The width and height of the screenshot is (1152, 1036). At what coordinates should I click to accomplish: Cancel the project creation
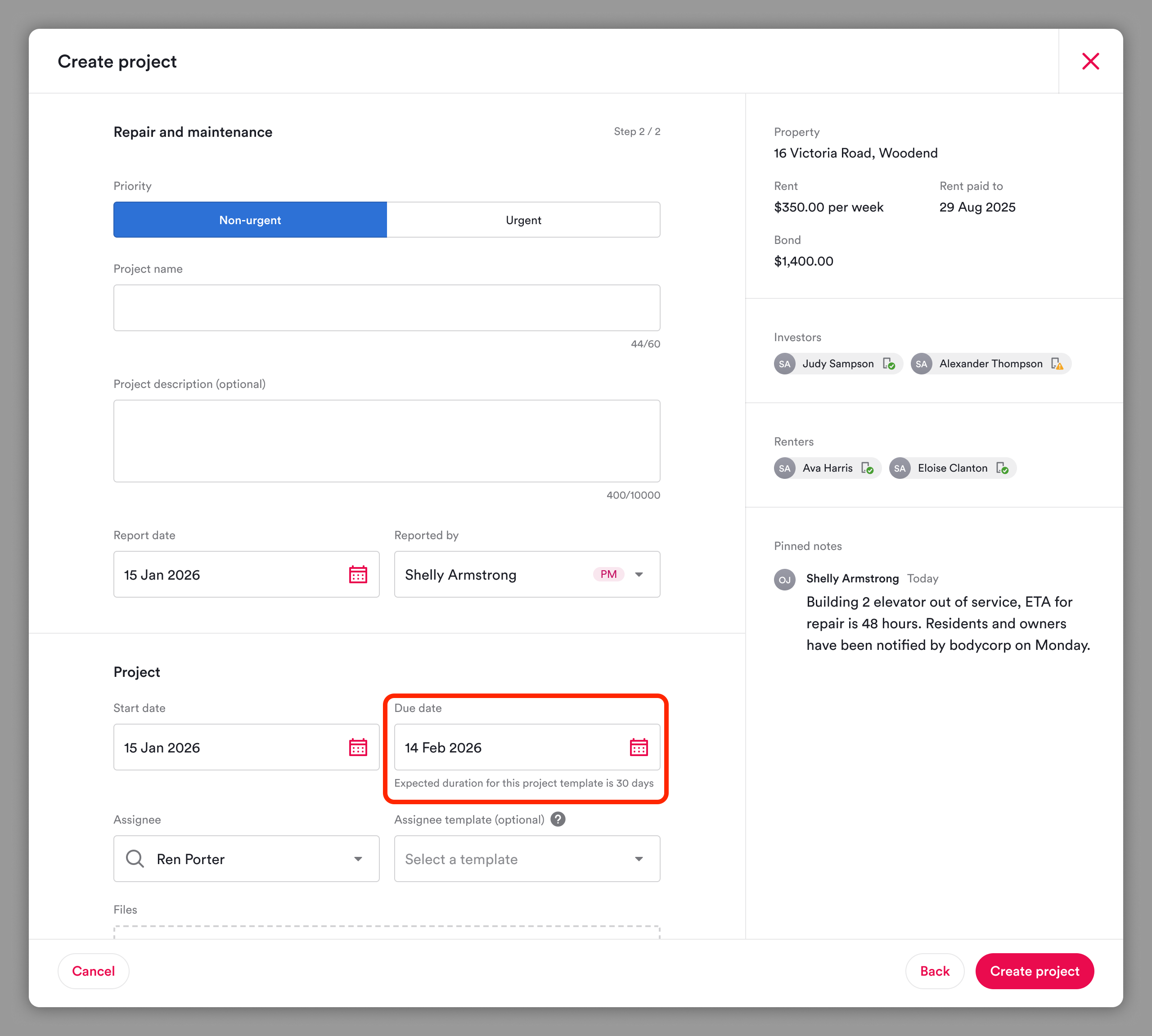[93, 971]
